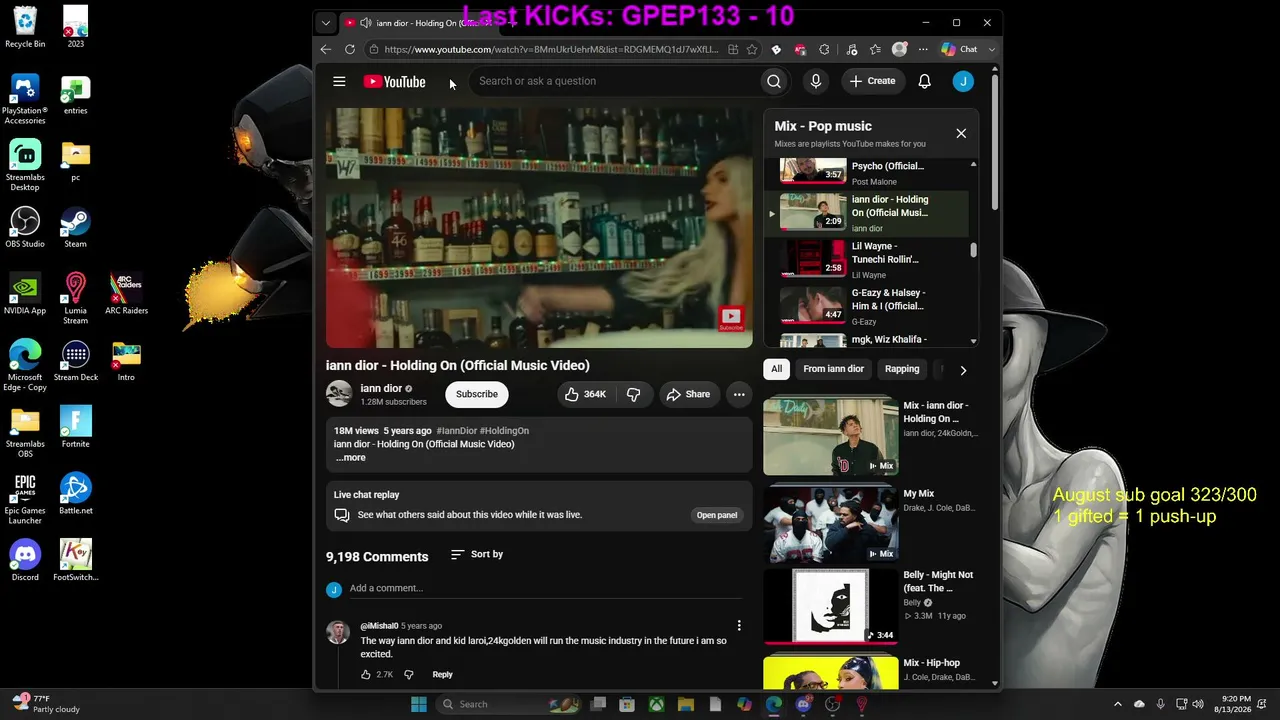
Task: Open the Edge profile avatar
Action: click(x=900, y=49)
